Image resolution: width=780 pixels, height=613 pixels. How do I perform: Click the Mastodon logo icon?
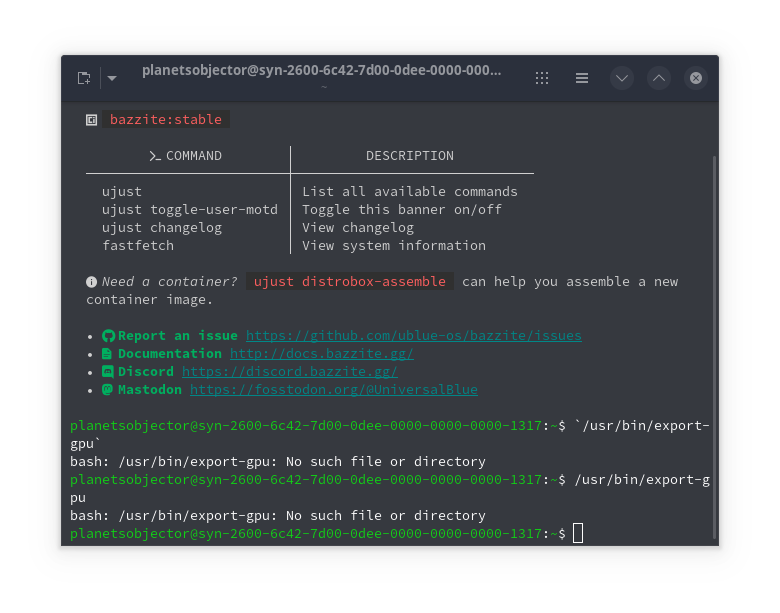tap(108, 390)
